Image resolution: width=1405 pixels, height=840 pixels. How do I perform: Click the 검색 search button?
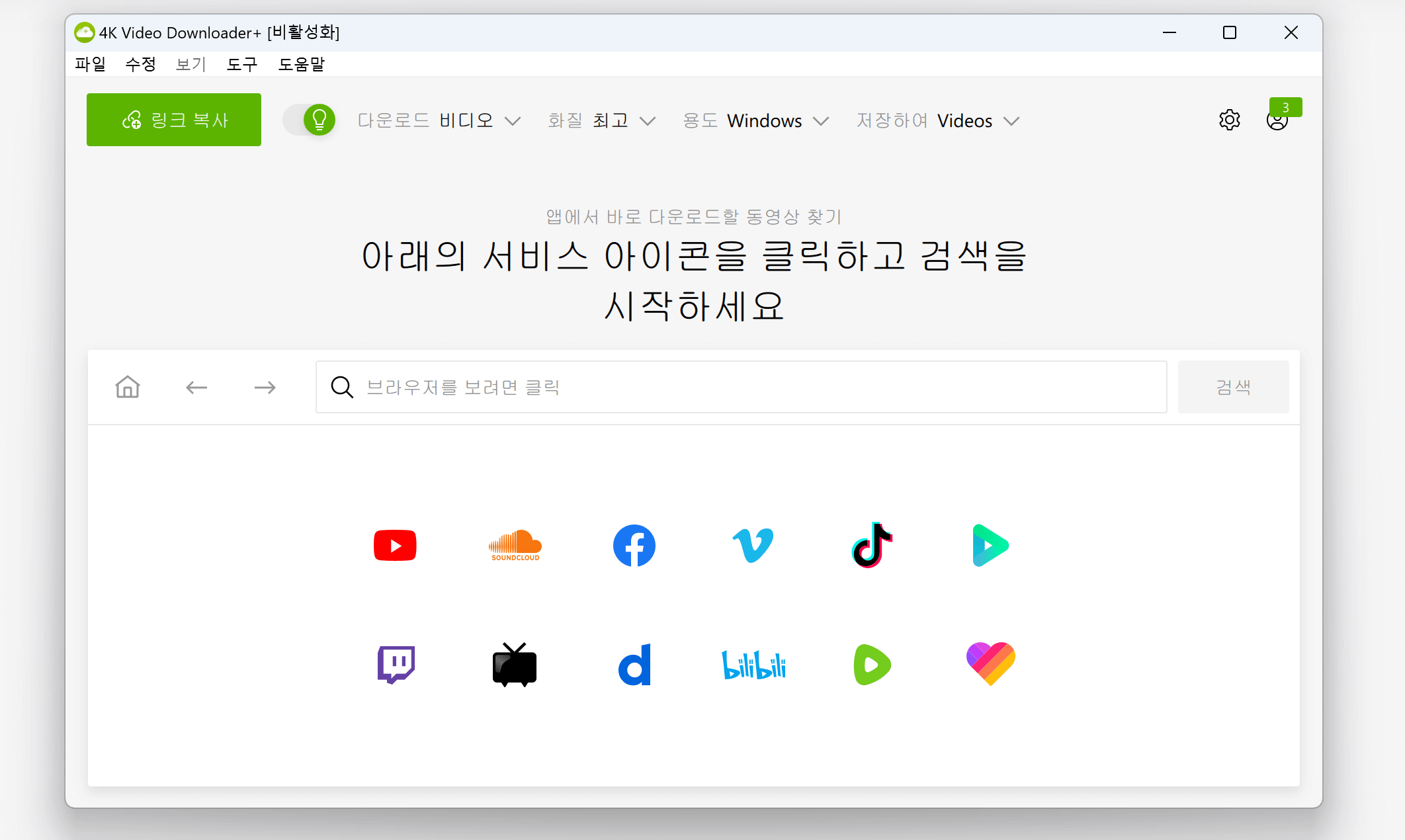(x=1233, y=387)
